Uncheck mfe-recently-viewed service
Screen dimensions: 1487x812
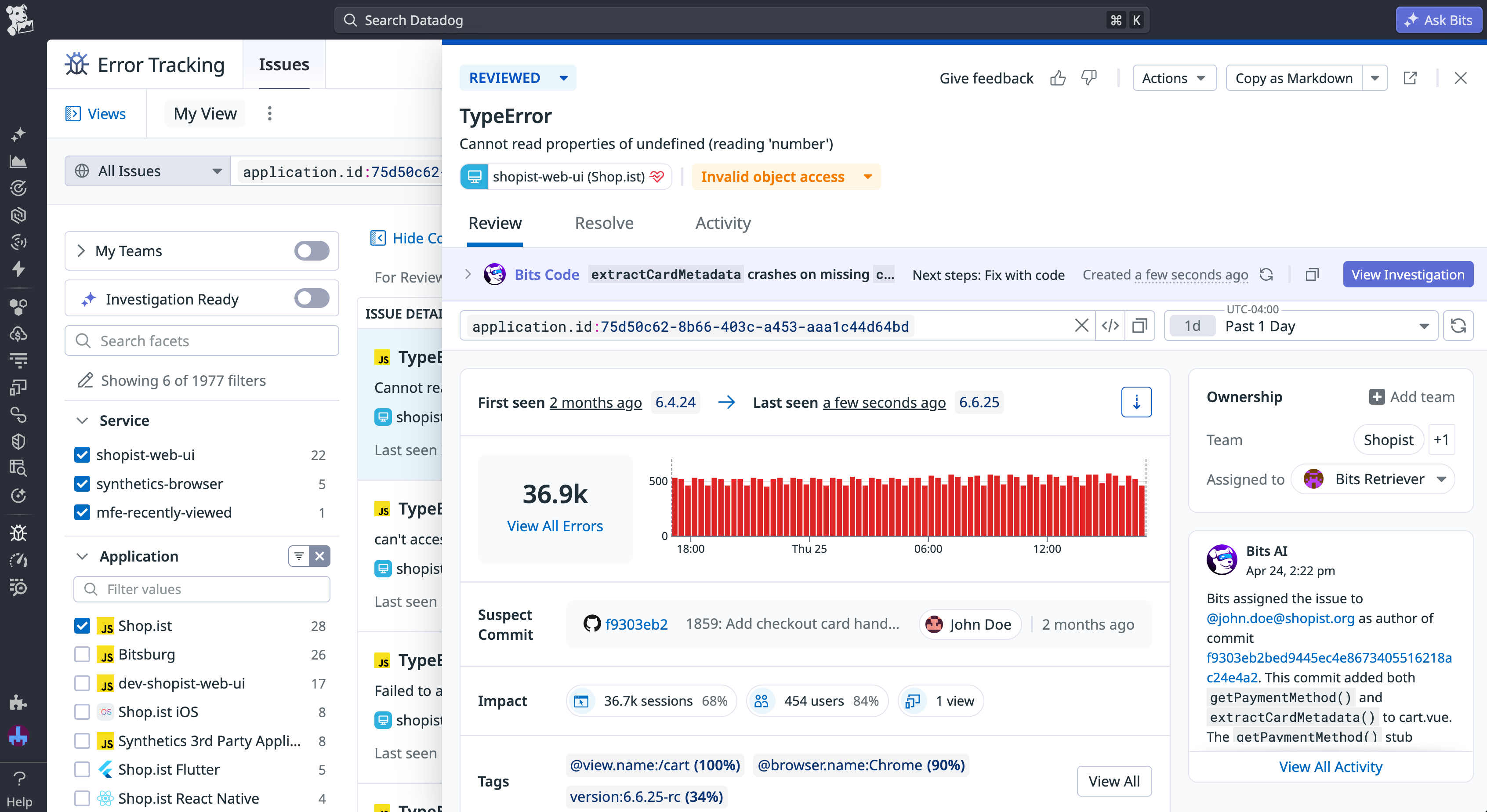coord(82,512)
